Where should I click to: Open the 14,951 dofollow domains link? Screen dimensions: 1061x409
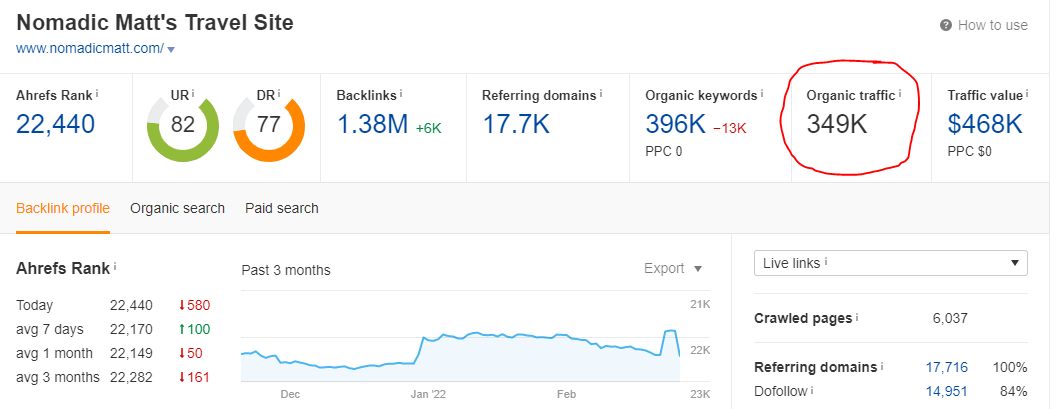click(x=946, y=391)
